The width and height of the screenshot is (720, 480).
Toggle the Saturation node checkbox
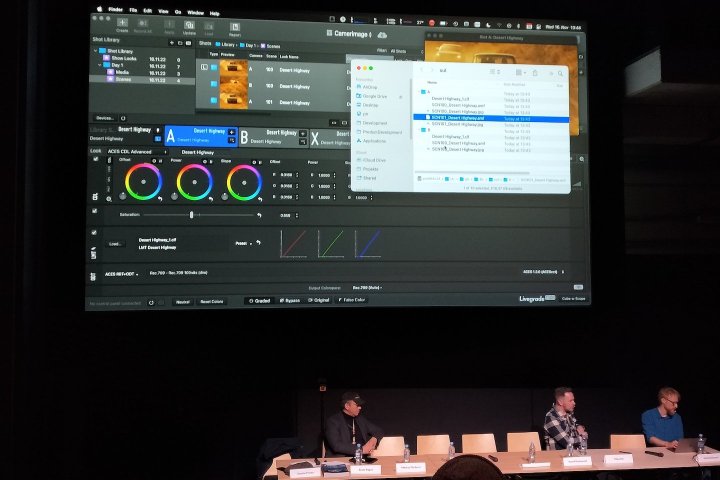click(x=95, y=211)
